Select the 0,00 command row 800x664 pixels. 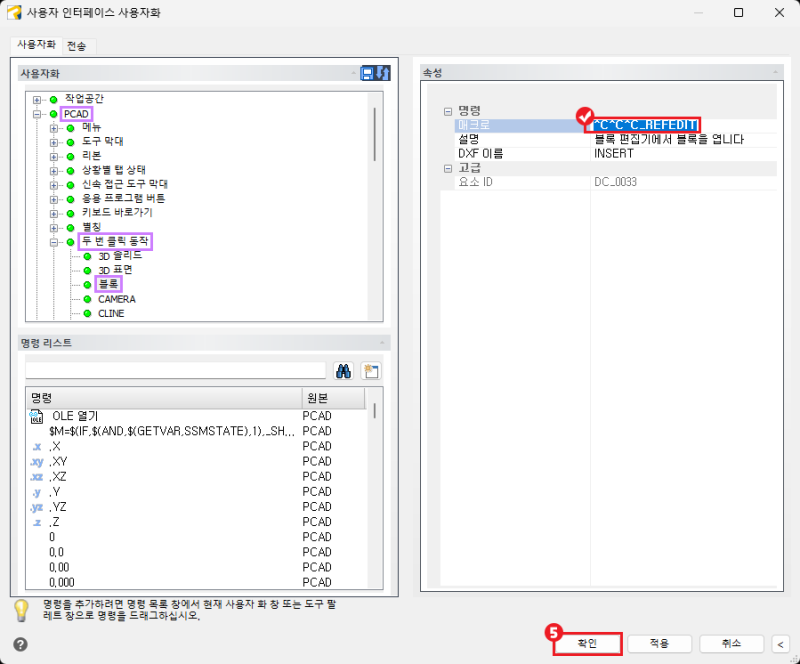coord(196,568)
